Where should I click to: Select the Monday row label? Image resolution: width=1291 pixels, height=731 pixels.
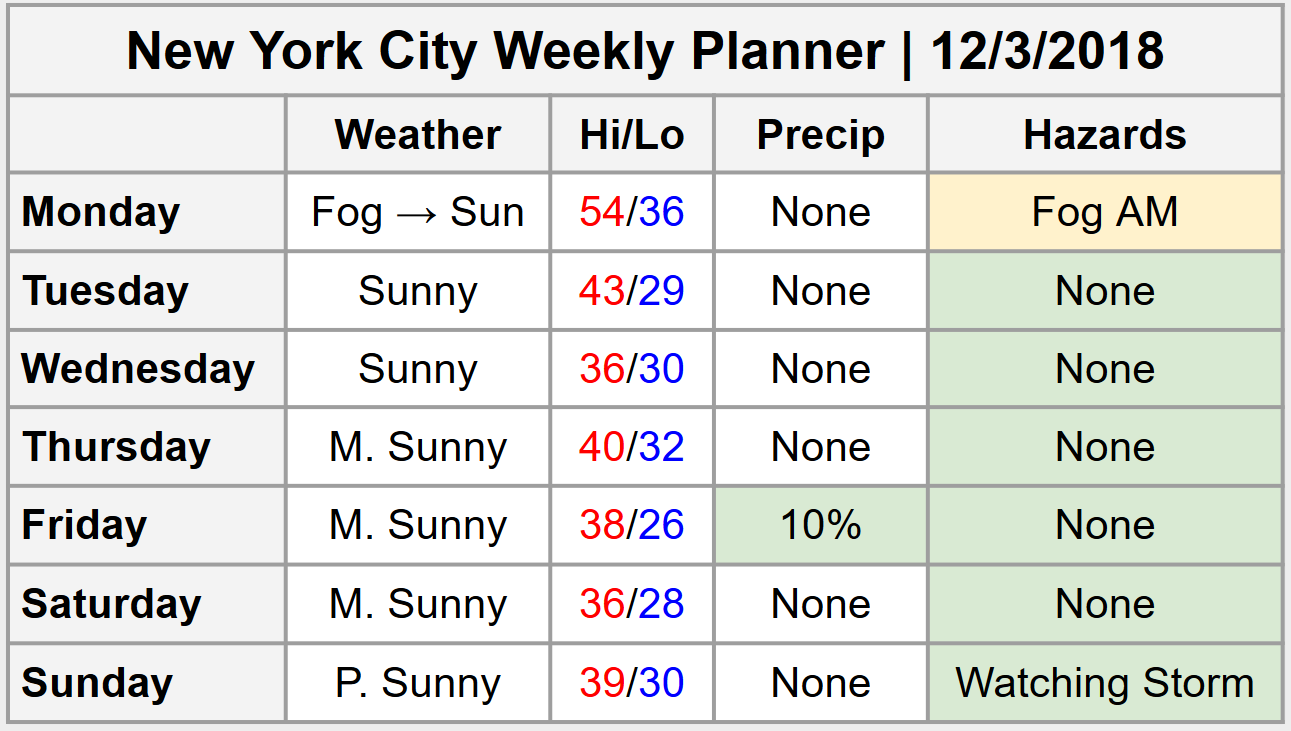(101, 212)
